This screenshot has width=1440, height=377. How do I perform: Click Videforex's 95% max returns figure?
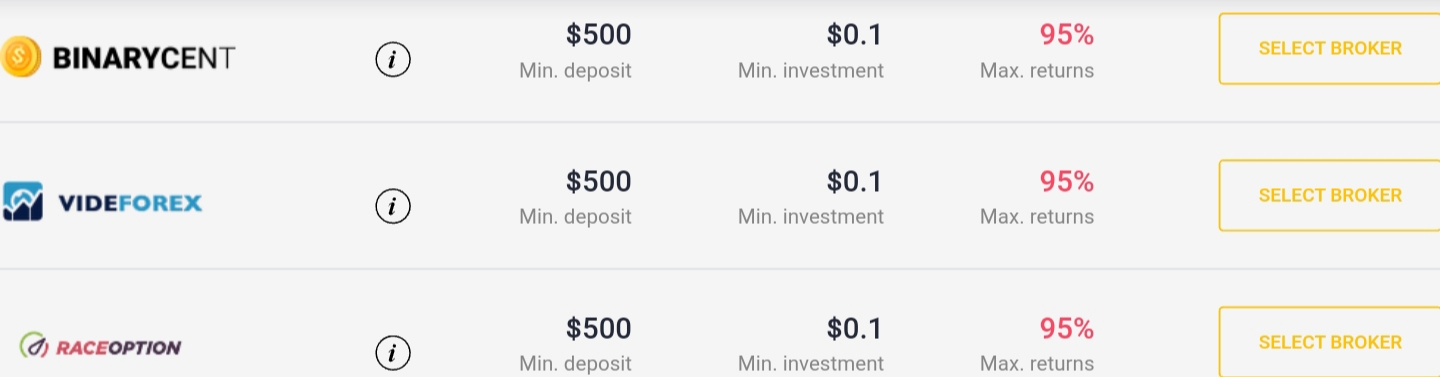[1066, 181]
